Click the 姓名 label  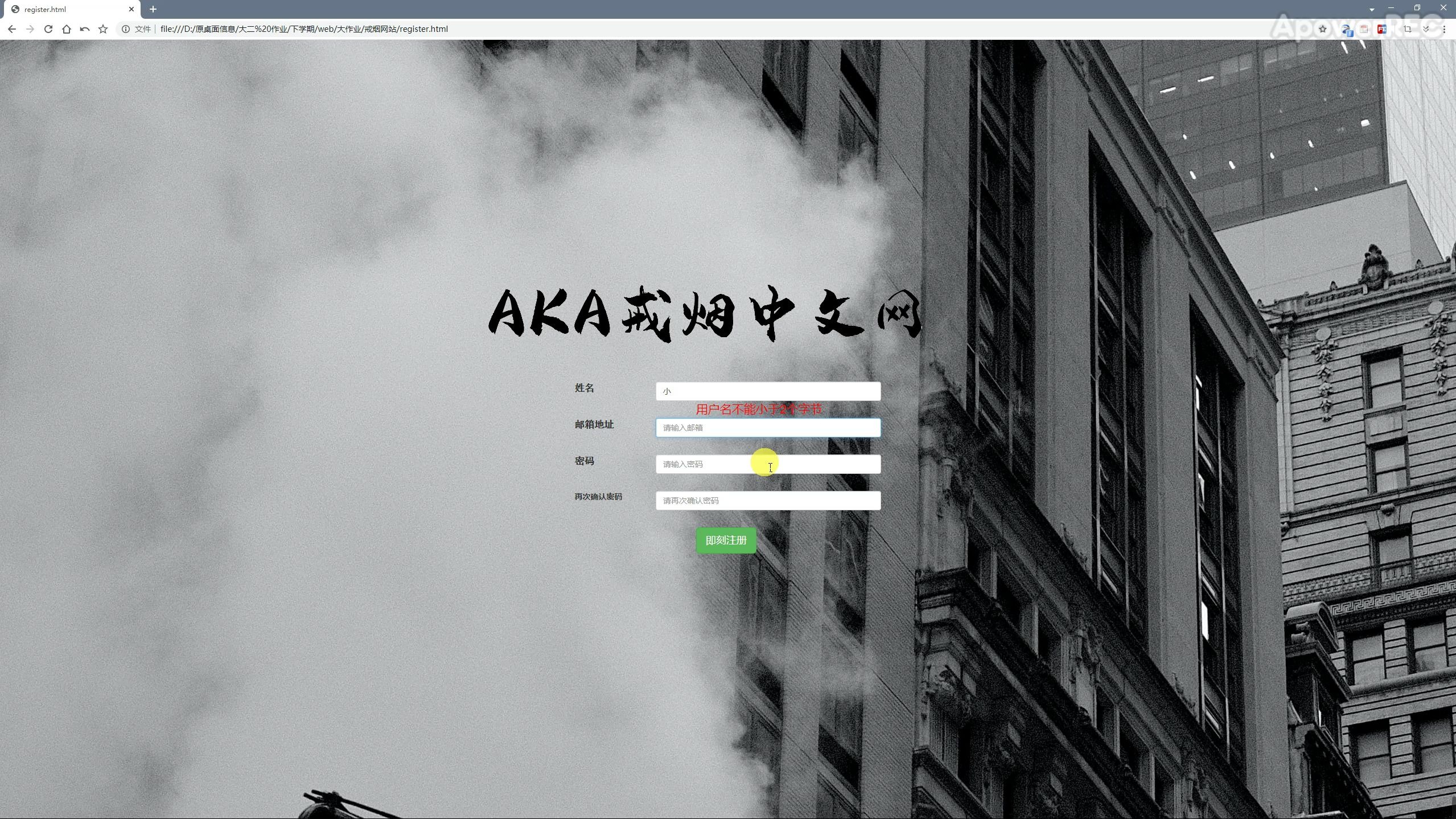[585, 388]
